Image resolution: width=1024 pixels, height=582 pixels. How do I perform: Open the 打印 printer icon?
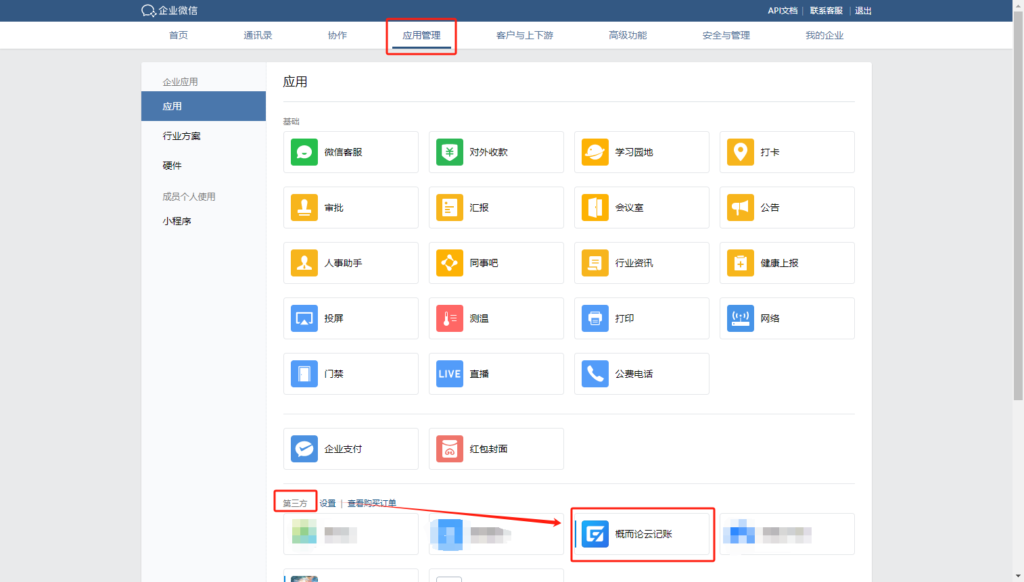click(595, 319)
